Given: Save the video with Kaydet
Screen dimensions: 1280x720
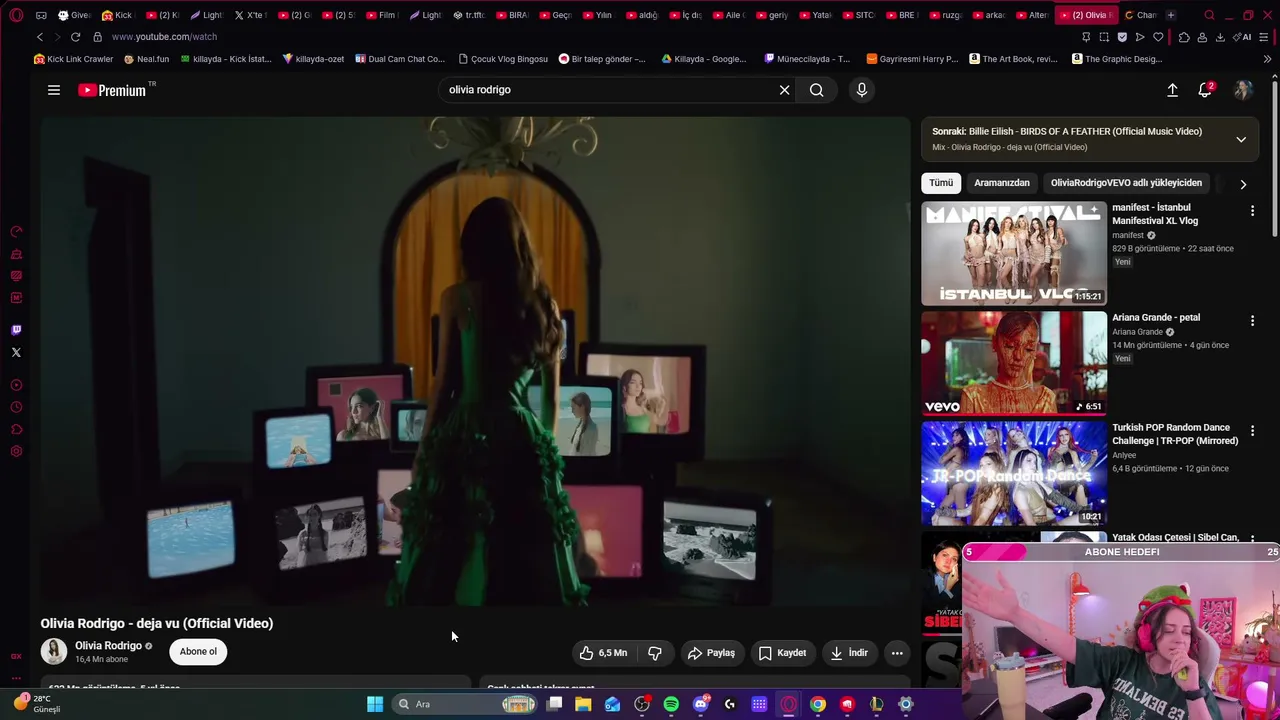Looking at the screenshot, I should pos(782,653).
